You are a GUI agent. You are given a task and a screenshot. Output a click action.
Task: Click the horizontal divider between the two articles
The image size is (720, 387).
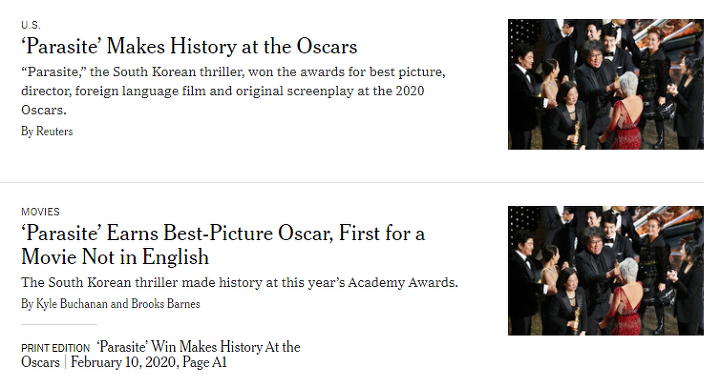click(x=352, y=182)
